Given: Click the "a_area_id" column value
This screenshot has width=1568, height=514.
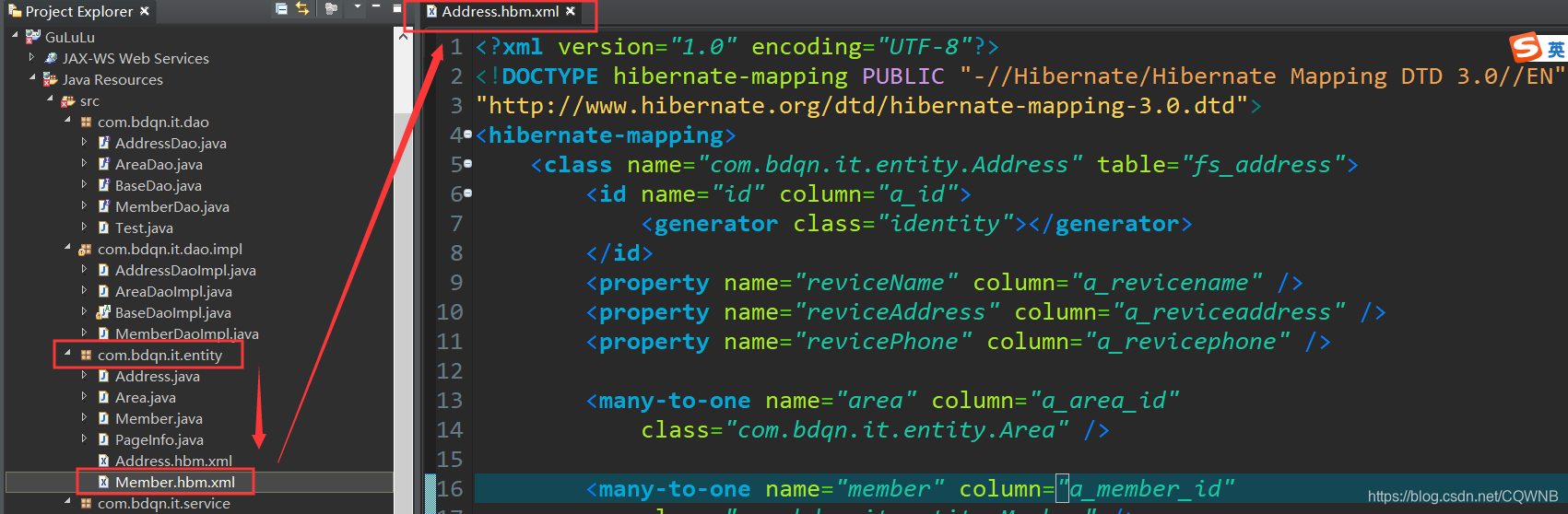Looking at the screenshot, I should click(x=1104, y=401).
